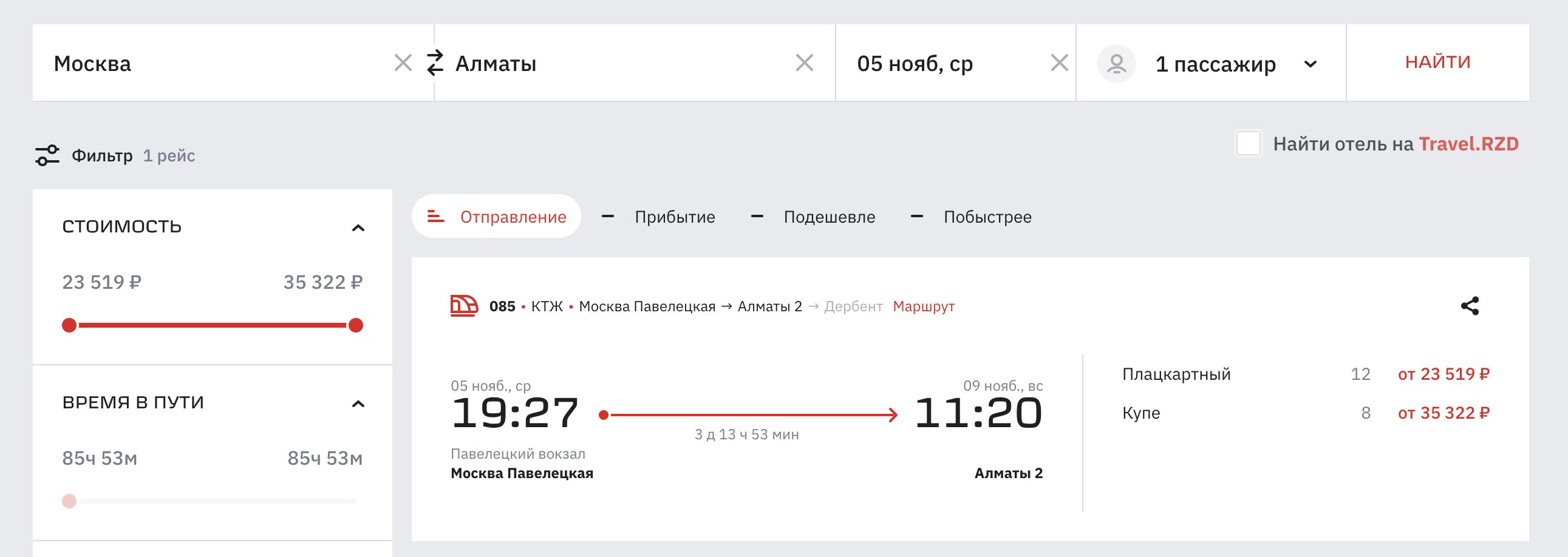Viewport: 1568px width, 557px height.
Task: Clear the travel date field
Action: pyautogui.click(x=1059, y=62)
